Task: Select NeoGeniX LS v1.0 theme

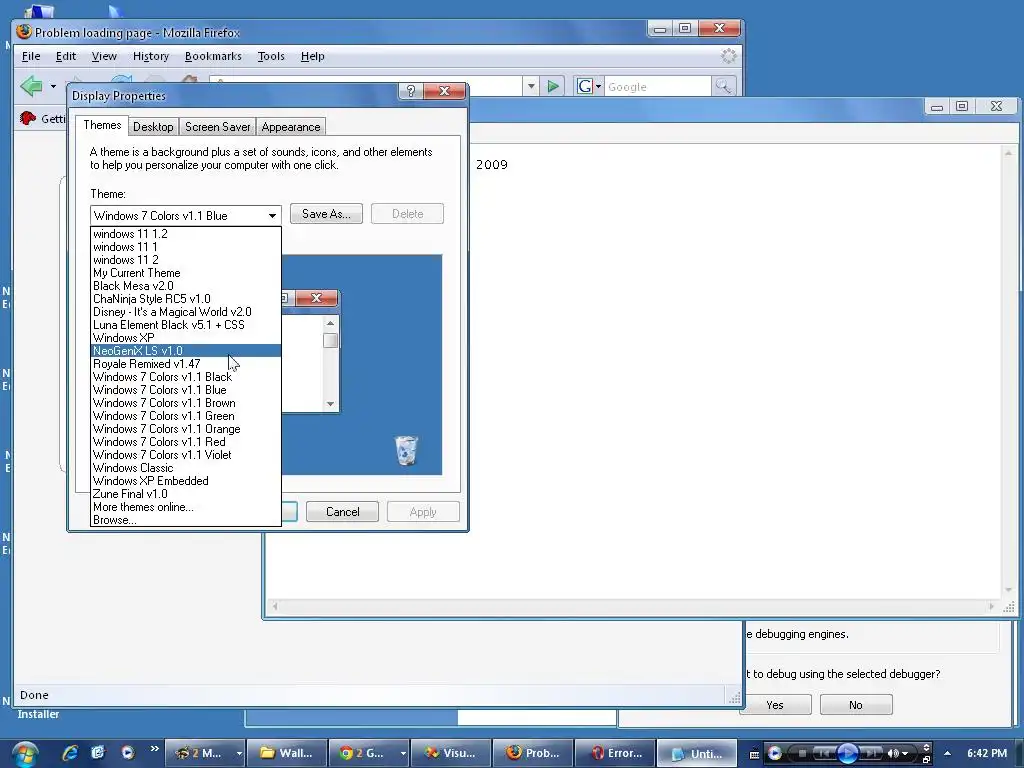Action: tap(185, 351)
